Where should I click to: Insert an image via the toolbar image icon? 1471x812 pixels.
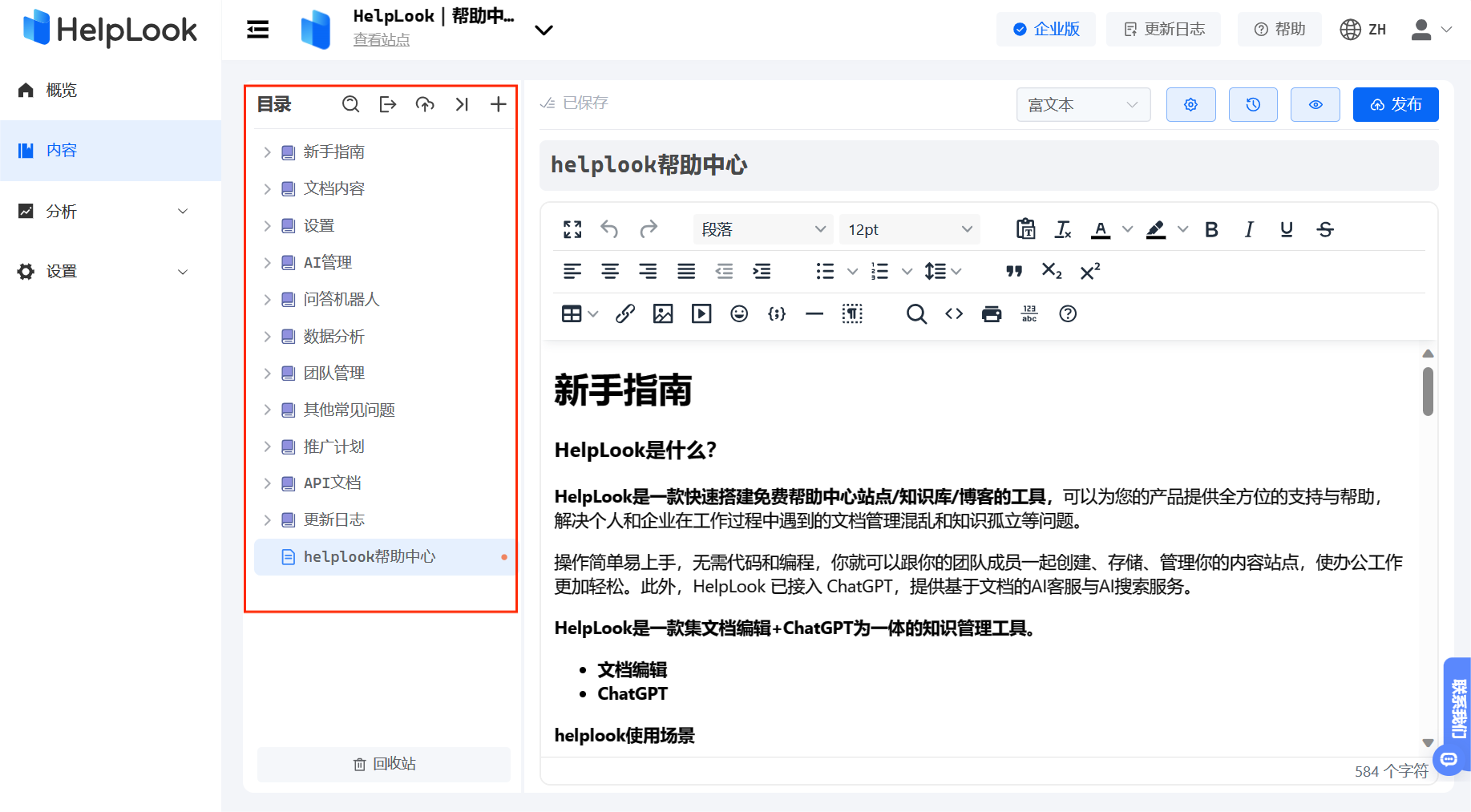663,313
